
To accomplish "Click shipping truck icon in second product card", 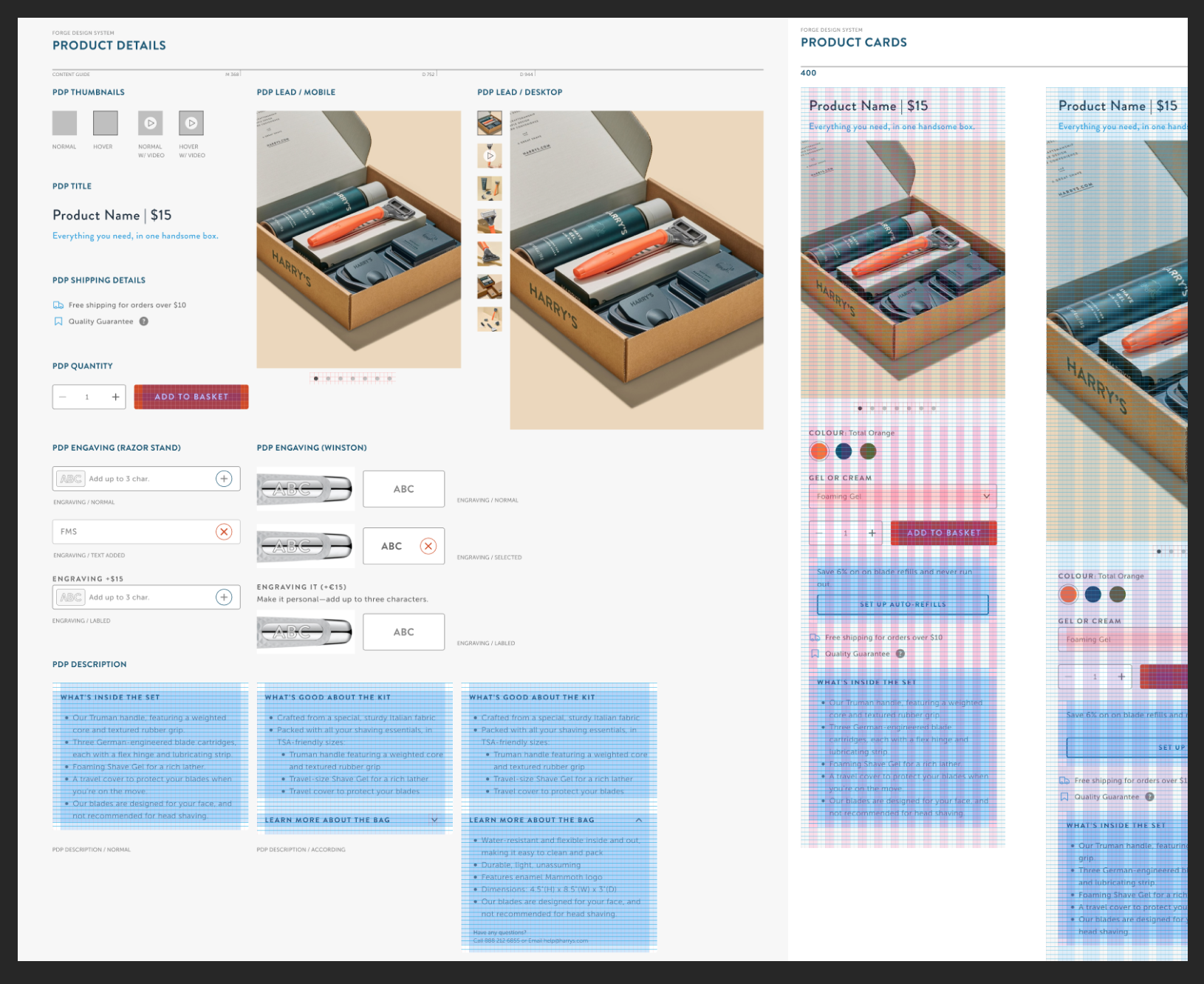I will pos(1064,780).
